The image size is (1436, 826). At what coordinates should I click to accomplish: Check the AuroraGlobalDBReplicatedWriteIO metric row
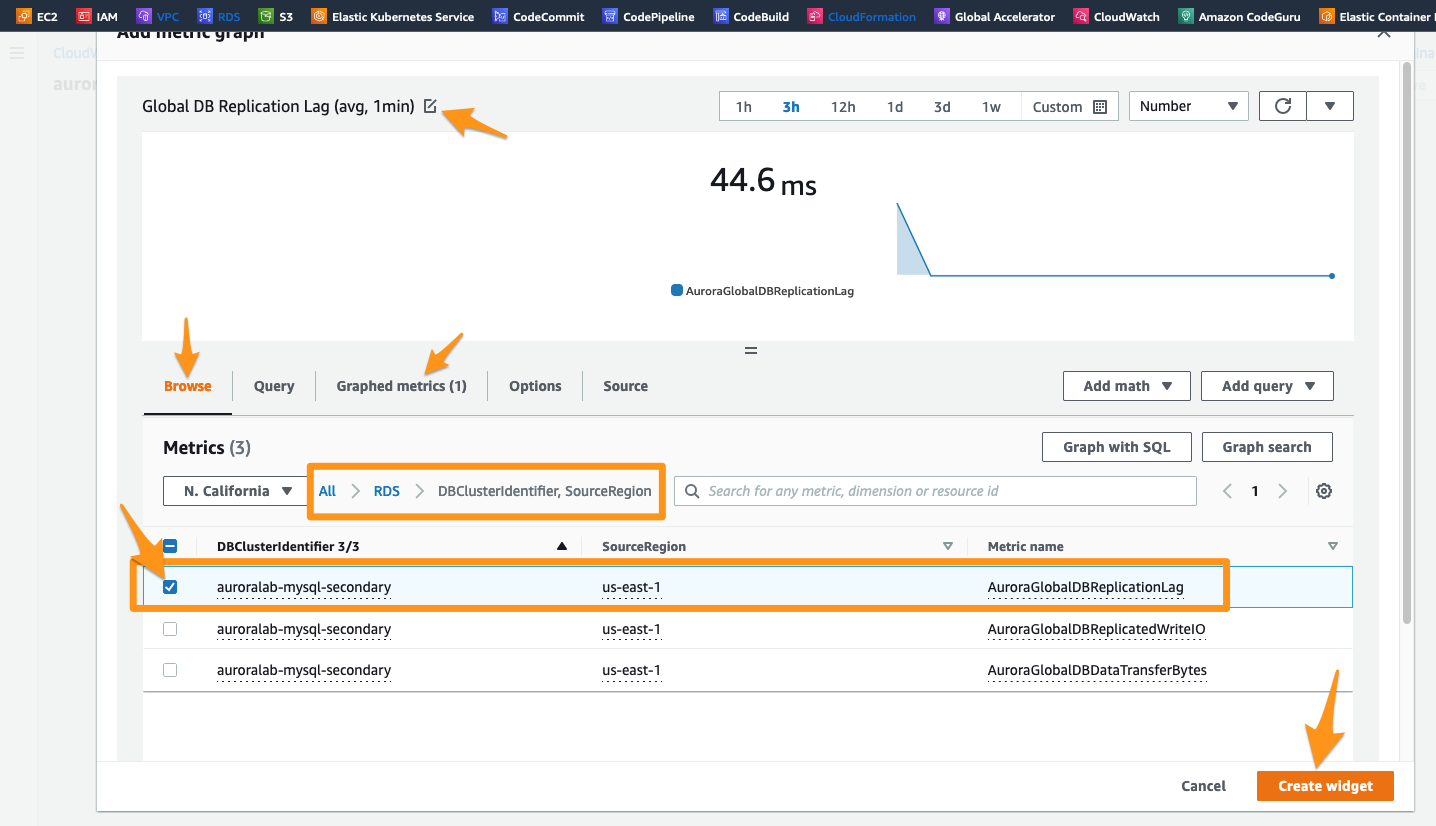click(x=170, y=629)
